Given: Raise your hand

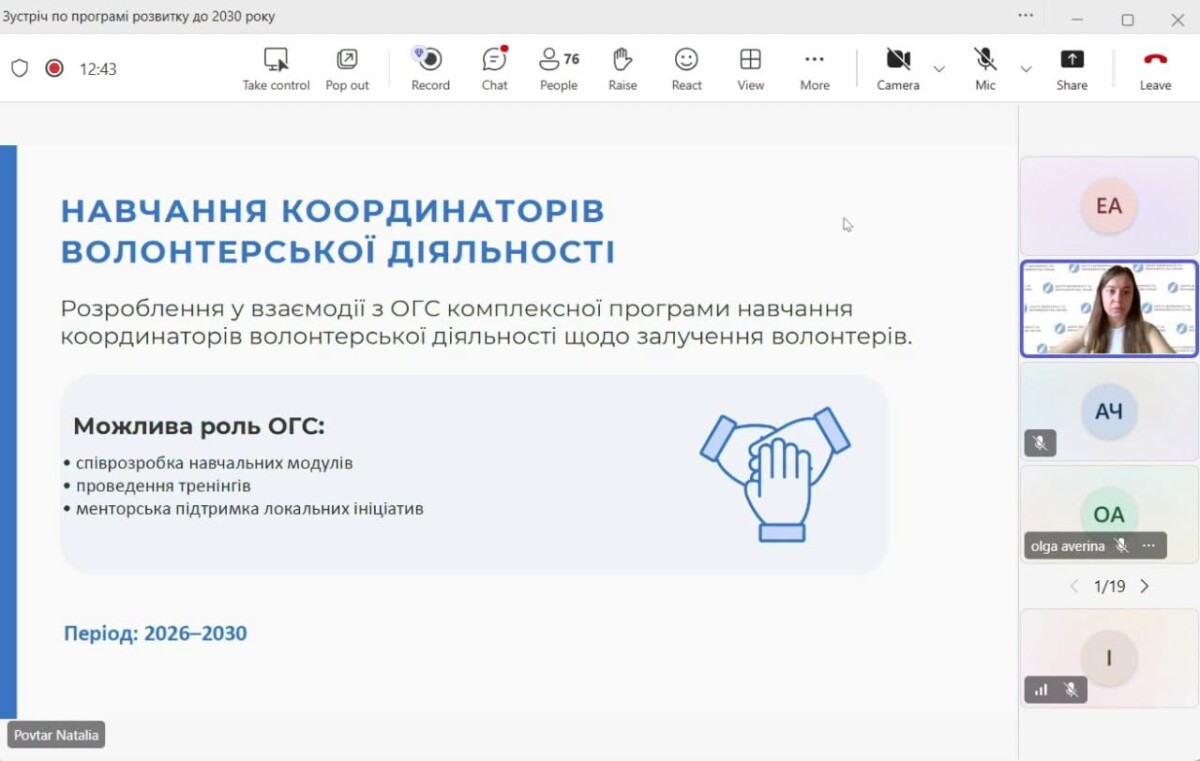Looking at the screenshot, I should [622, 69].
